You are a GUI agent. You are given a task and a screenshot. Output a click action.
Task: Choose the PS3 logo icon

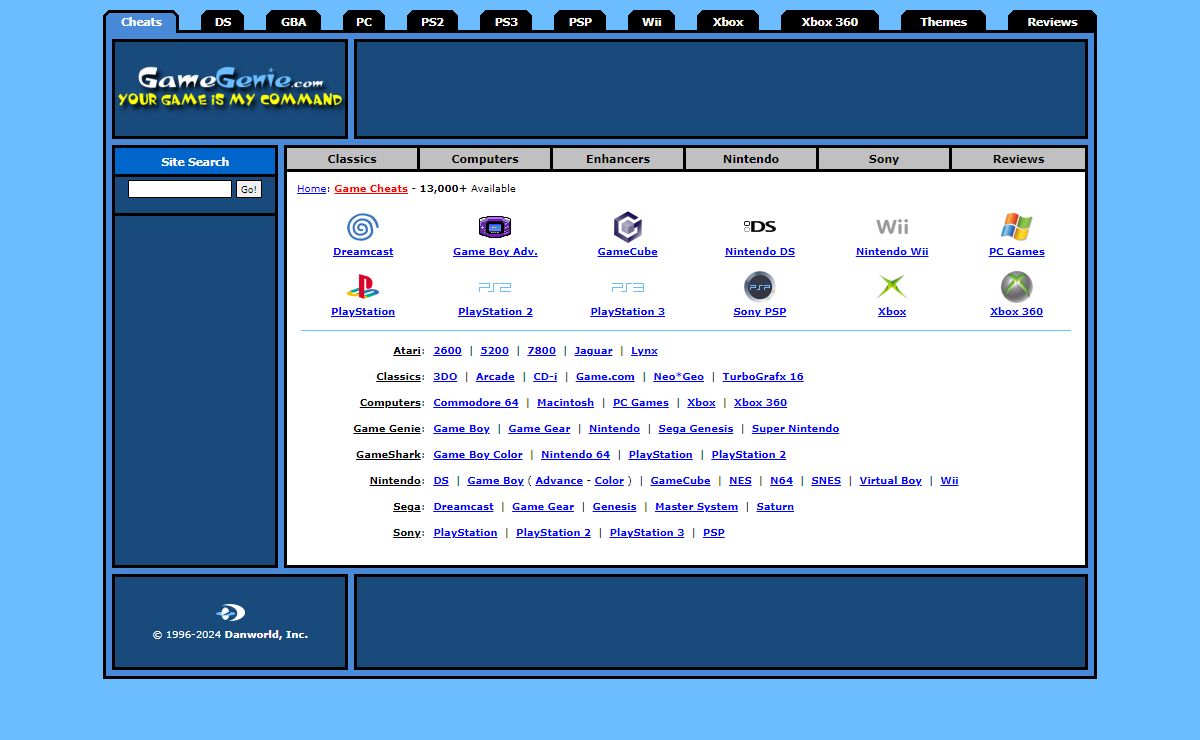tap(627, 287)
